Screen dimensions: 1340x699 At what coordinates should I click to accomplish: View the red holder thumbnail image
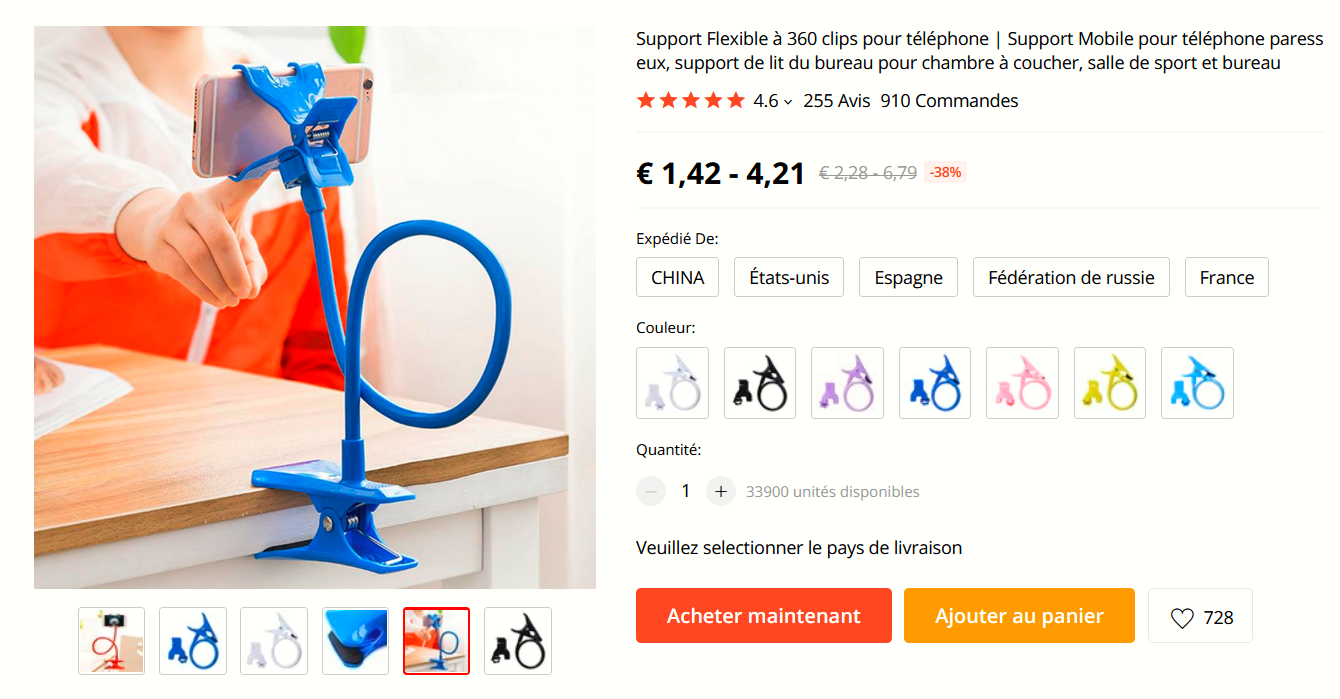coord(112,641)
